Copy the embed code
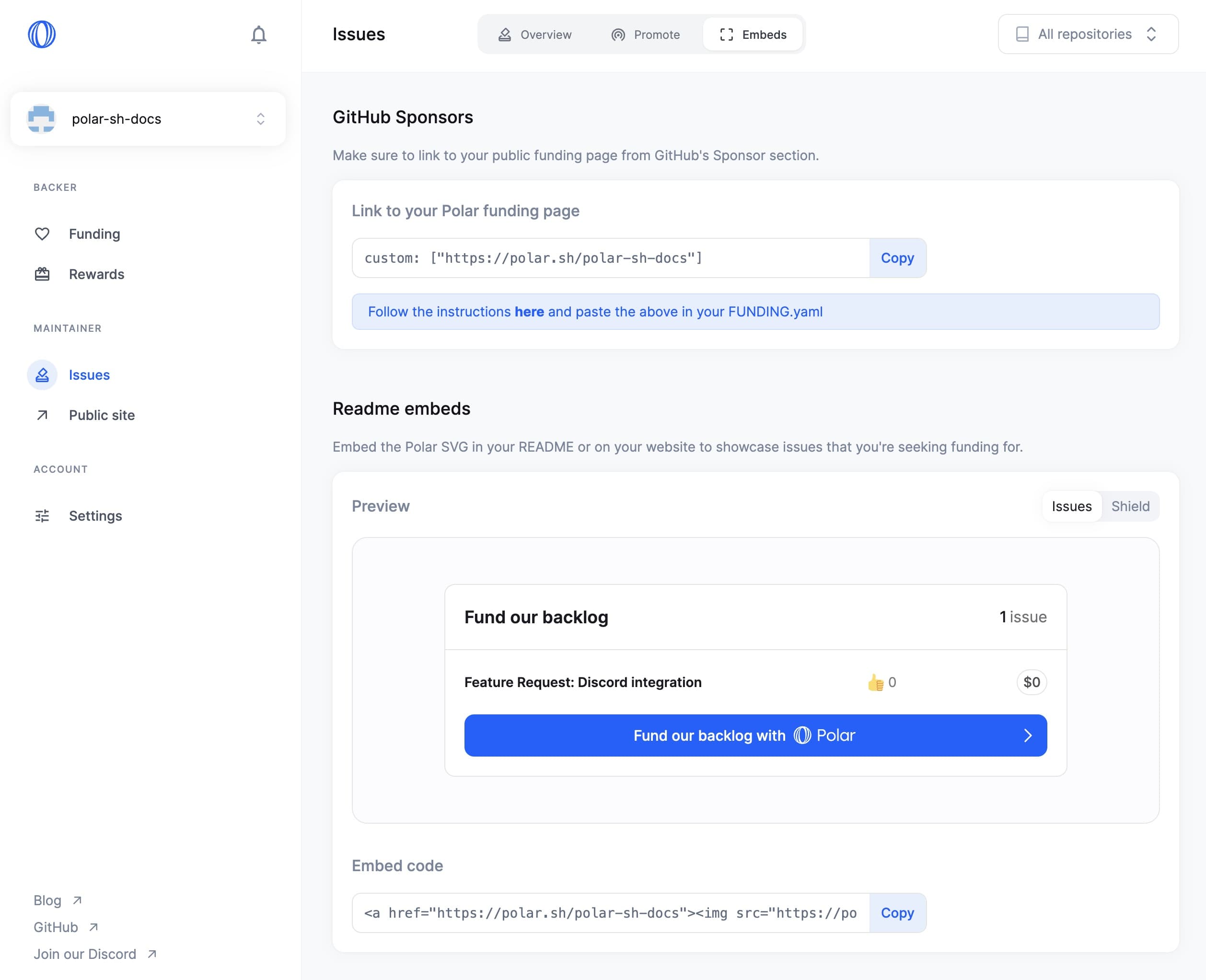 [x=897, y=913]
